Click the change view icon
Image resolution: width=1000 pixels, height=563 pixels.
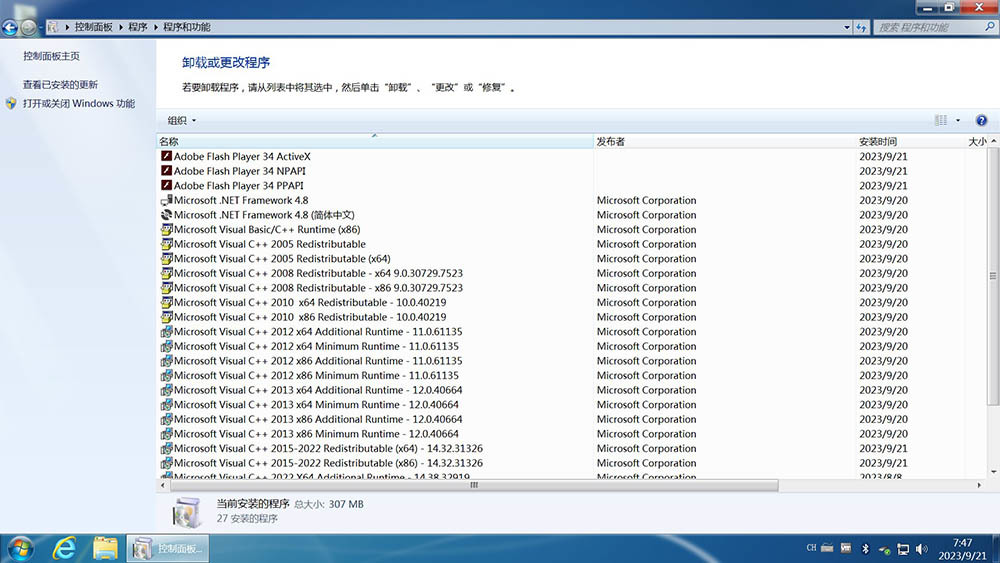941,120
